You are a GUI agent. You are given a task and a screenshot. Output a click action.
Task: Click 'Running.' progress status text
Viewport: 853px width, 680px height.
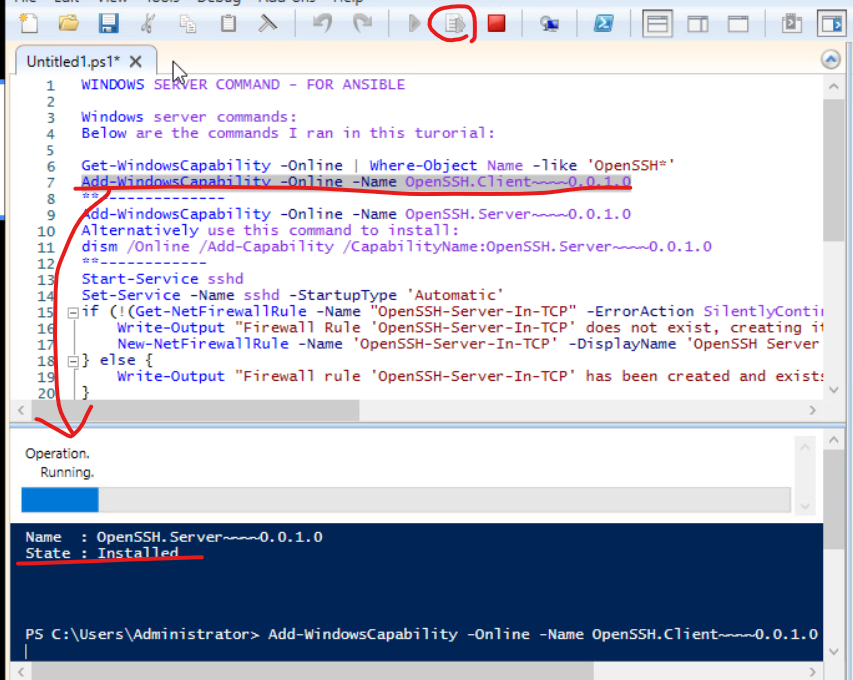tap(67, 472)
